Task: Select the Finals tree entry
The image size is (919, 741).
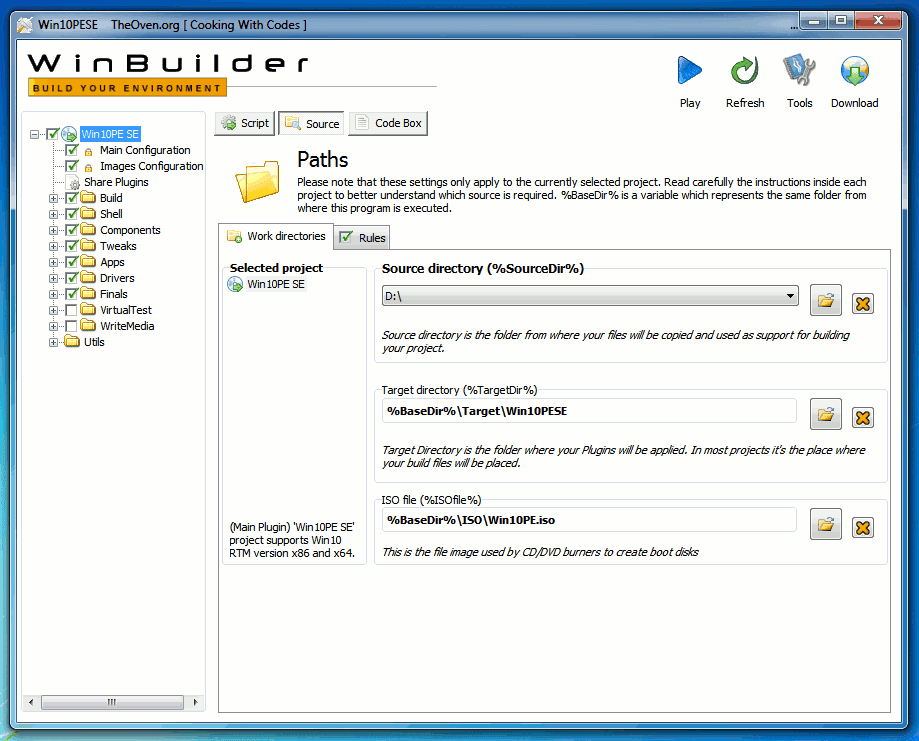Action: 114,294
